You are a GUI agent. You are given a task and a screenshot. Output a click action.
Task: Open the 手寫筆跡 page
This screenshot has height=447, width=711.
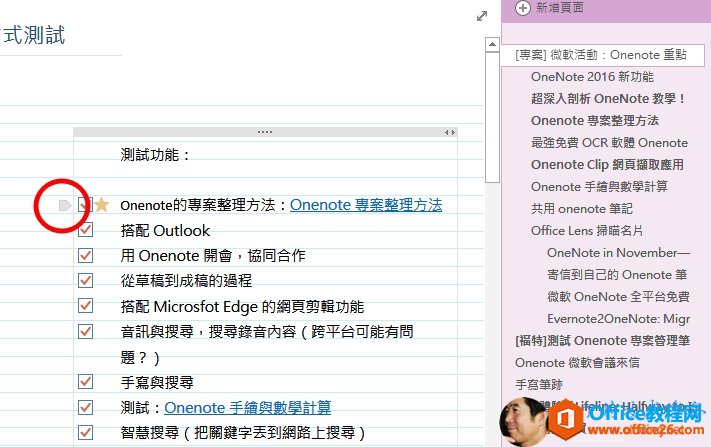tap(539, 384)
